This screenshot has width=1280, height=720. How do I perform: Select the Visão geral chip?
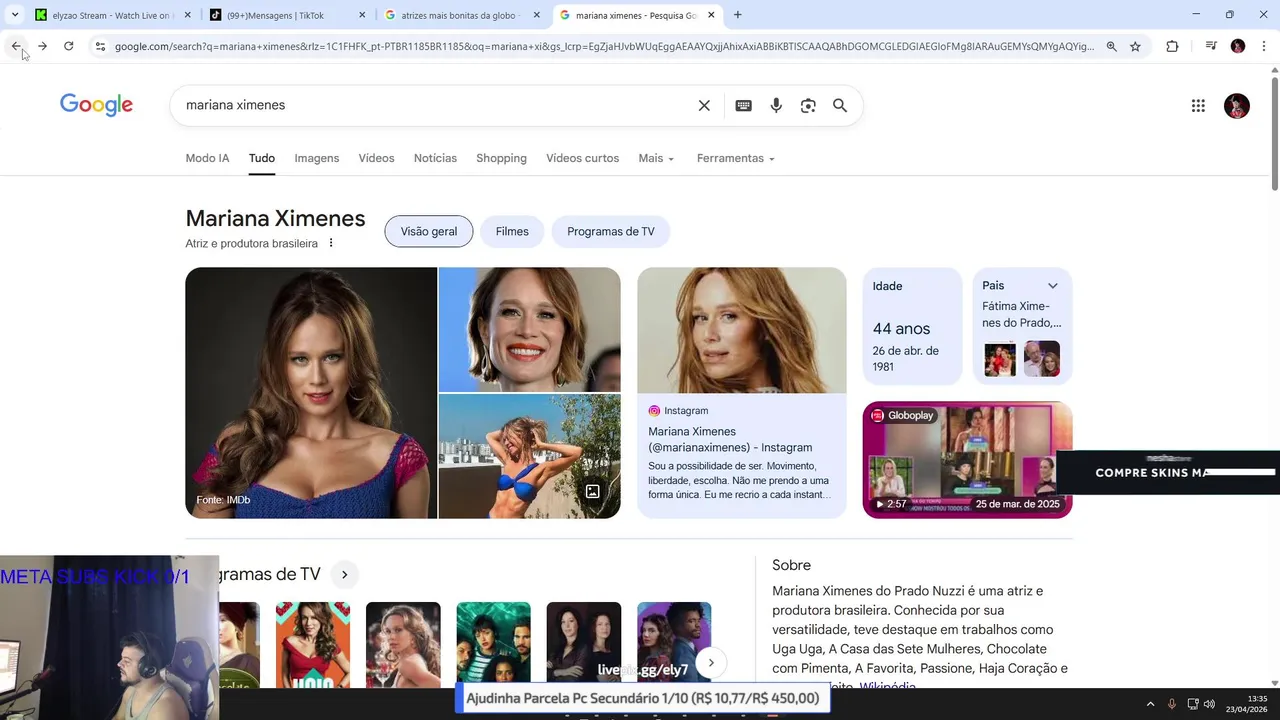[429, 231]
